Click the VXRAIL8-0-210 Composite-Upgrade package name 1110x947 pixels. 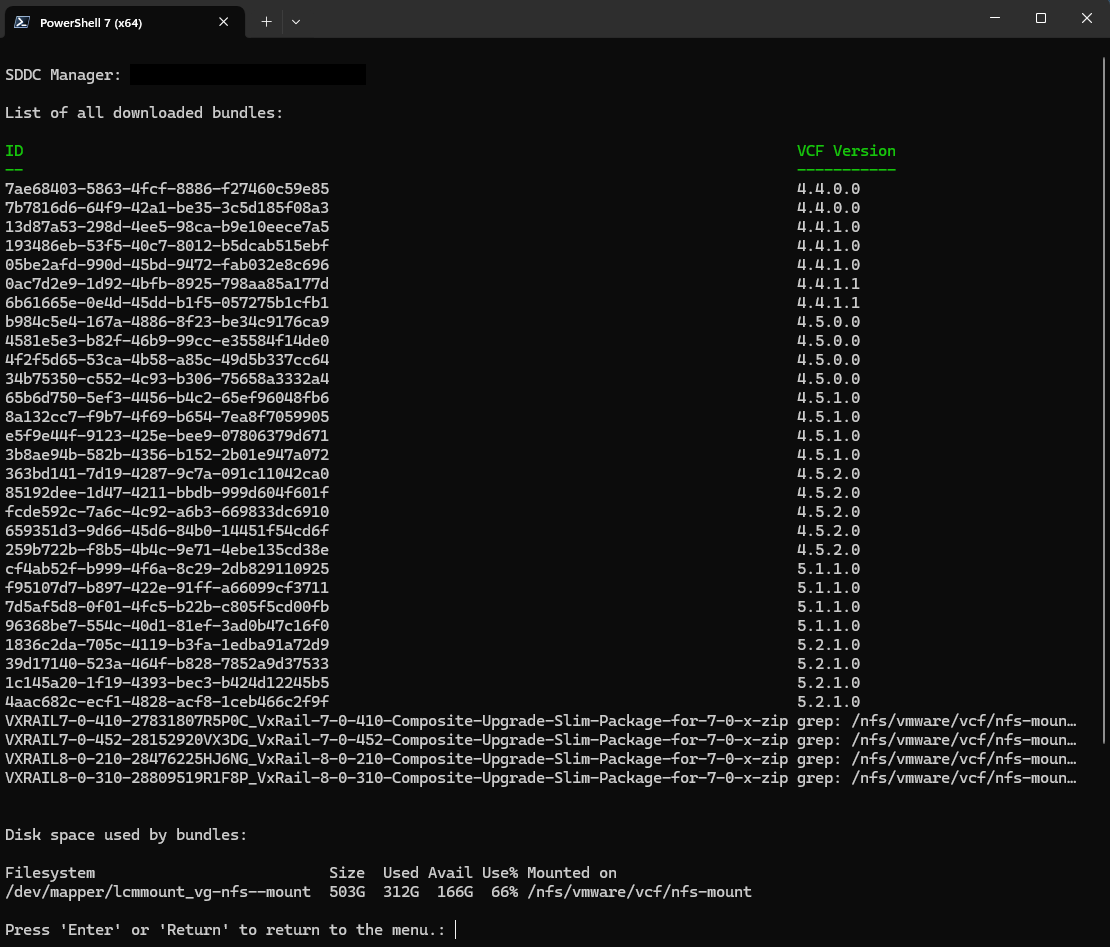pos(396,759)
